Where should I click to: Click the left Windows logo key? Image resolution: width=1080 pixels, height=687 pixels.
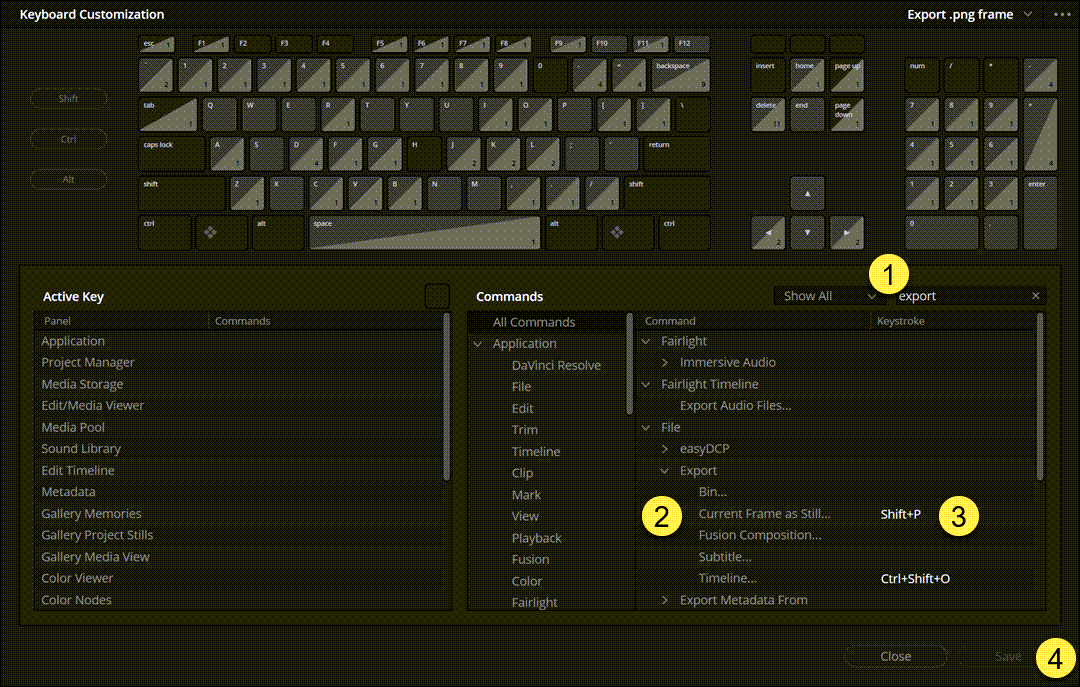tap(211, 232)
